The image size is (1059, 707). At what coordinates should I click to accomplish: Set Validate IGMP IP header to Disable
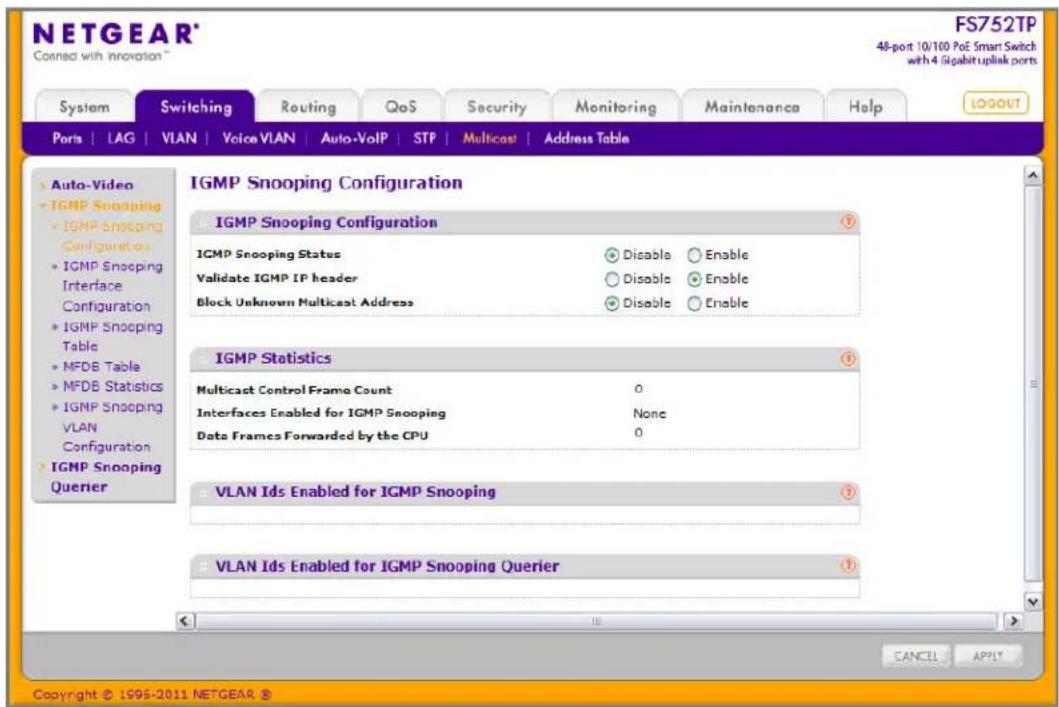point(612,279)
